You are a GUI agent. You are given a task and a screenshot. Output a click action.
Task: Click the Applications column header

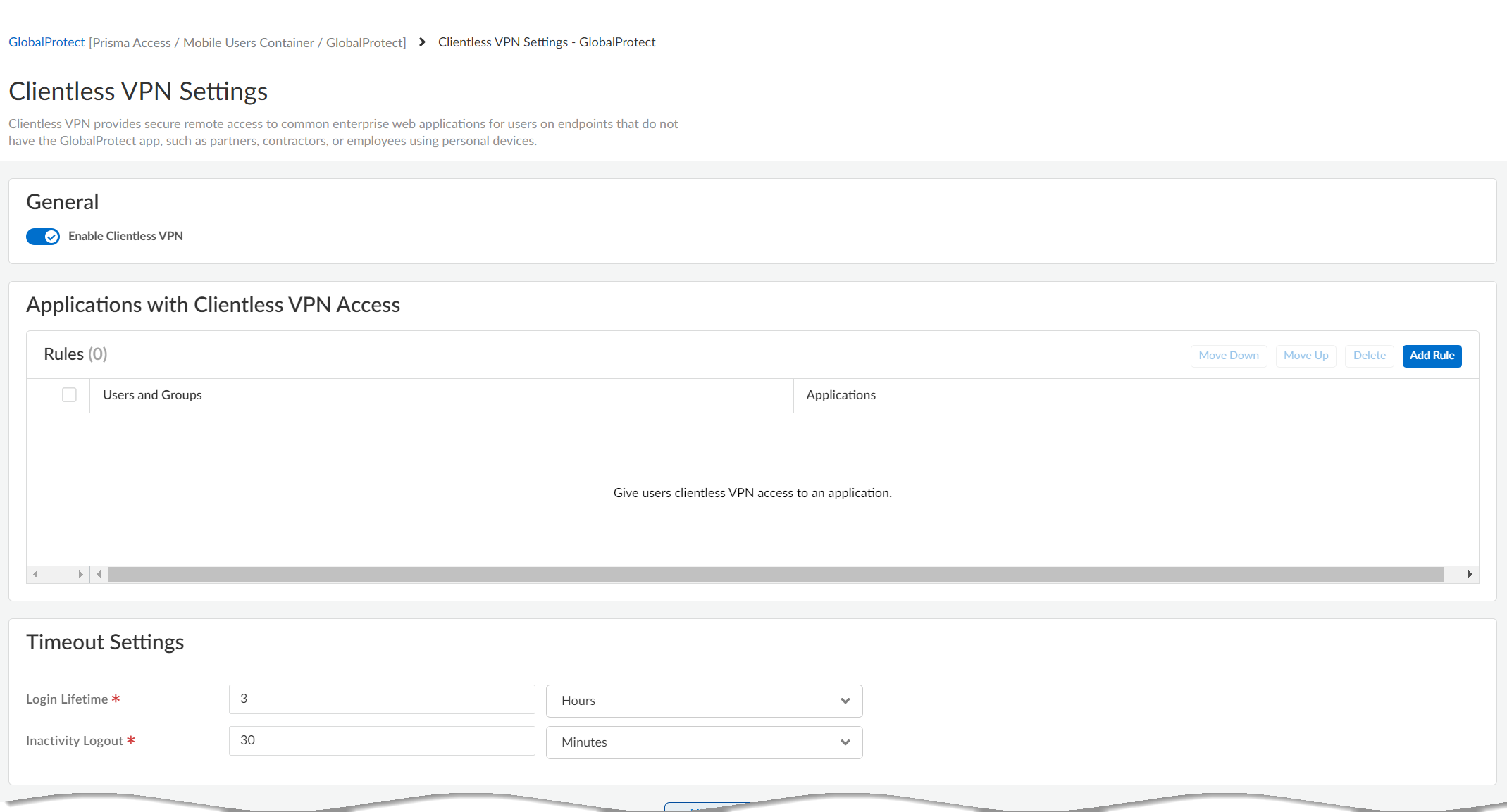click(841, 395)
